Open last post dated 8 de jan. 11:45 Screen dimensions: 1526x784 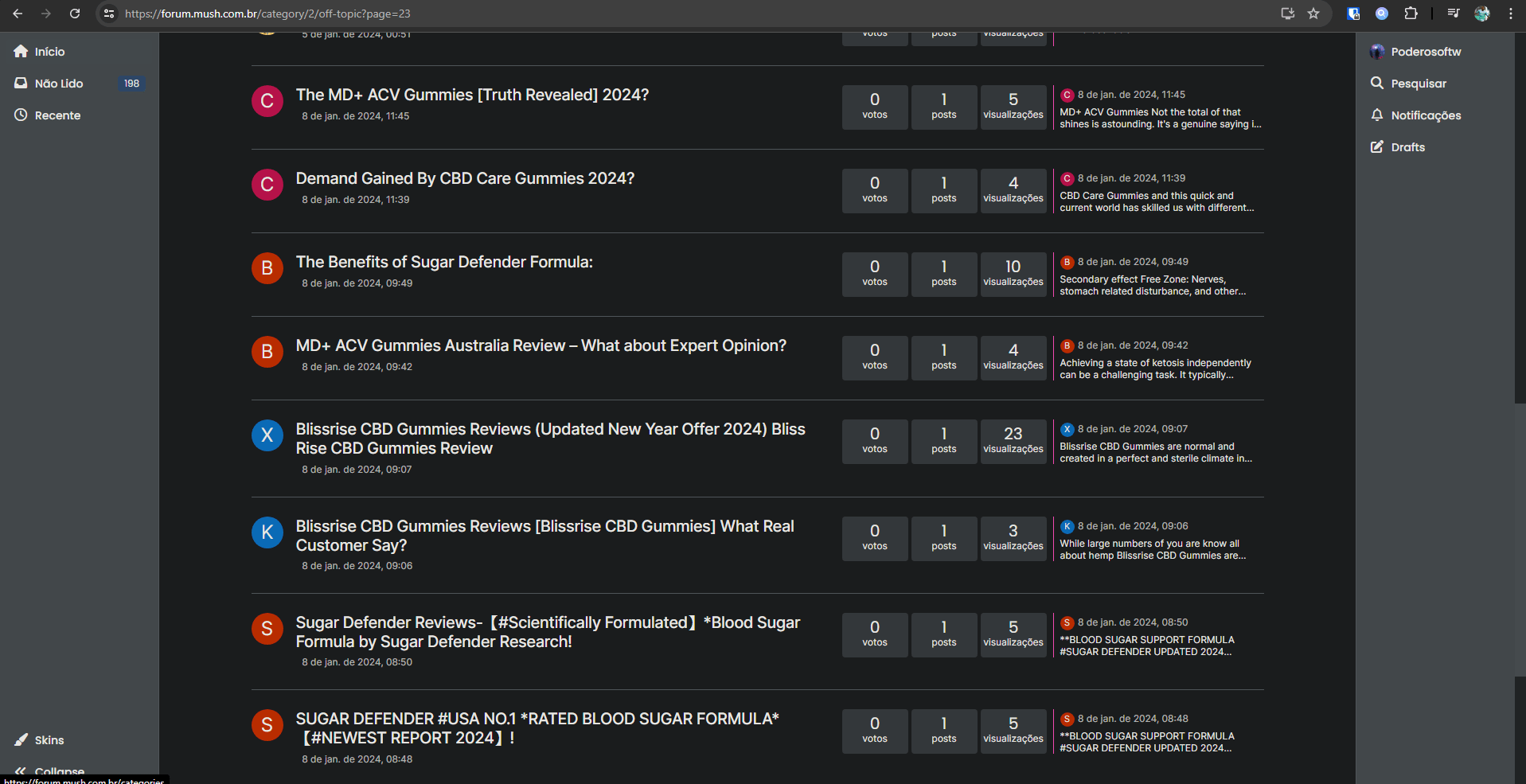1131,95
